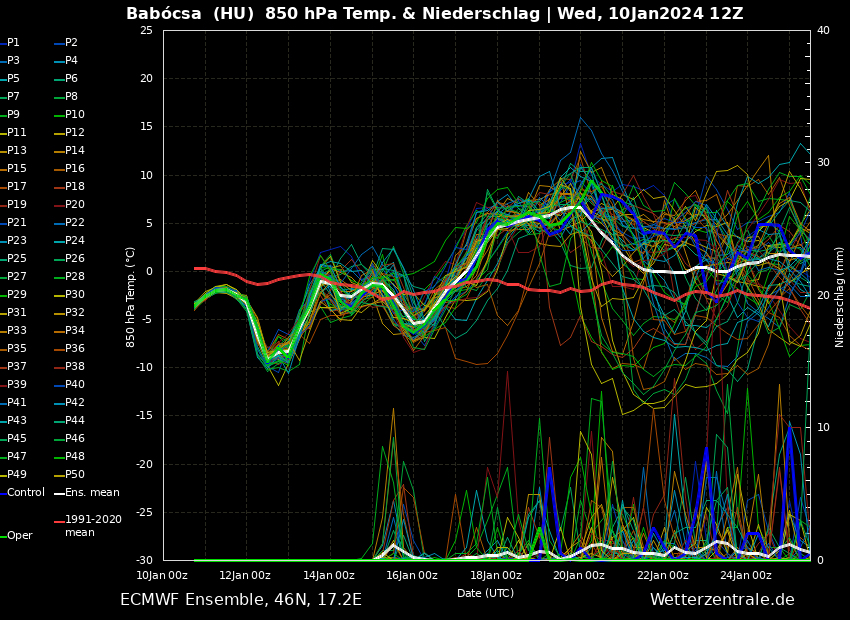Click the Date (UTC) axis label
Viewport: 850px width, 620px height.
coord(486,594)
